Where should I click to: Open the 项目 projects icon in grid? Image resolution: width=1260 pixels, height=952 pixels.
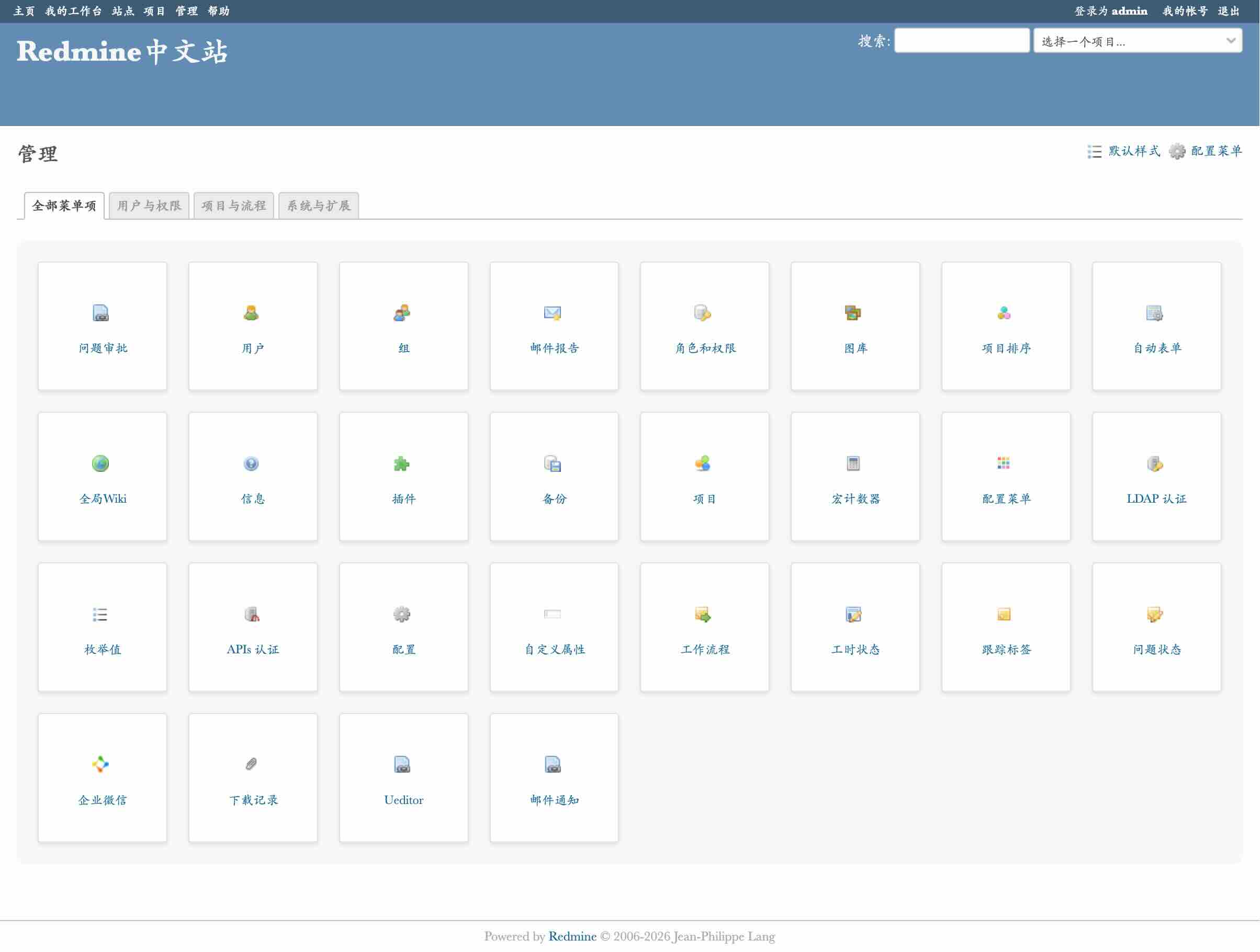pyautogui.click(x=703, y=464)
